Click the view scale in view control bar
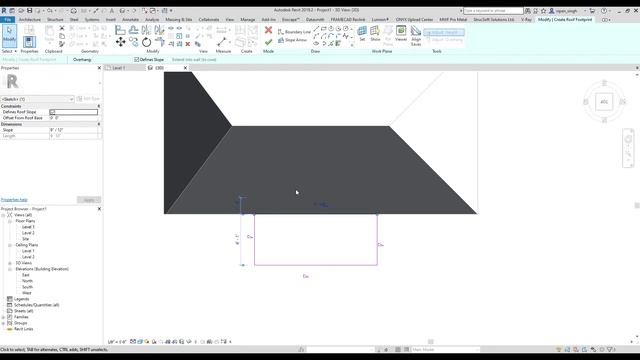 [x=117, y=342]
